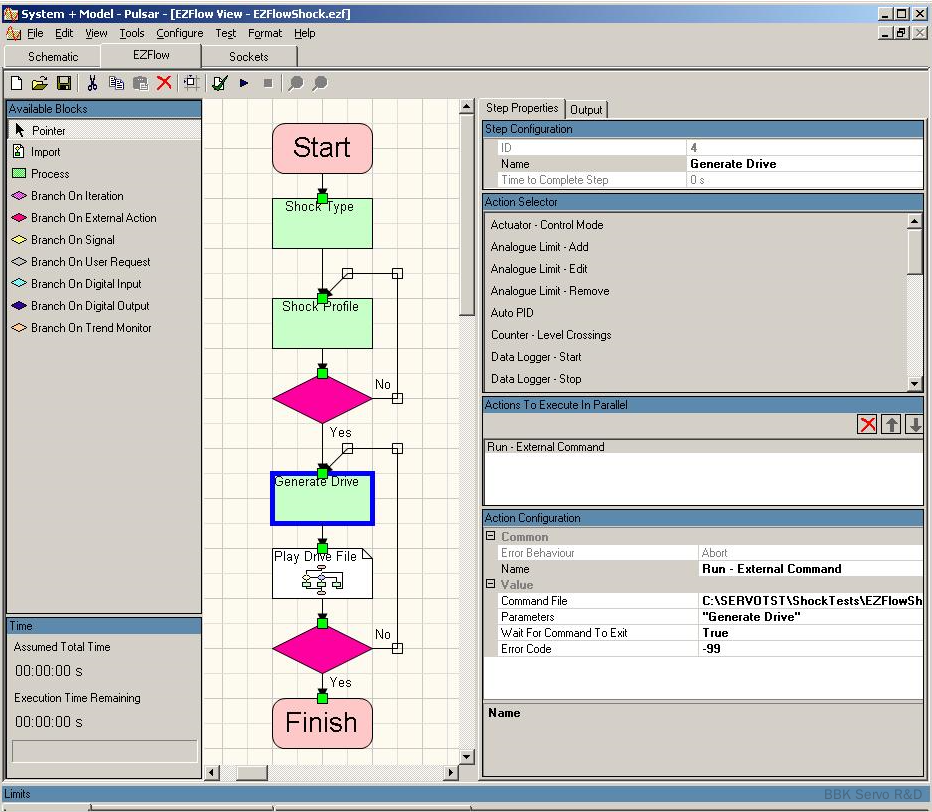Collapse the Common section in Action Configuration
Viewport: 932px width, 812px height.
[x=491, y=537]
